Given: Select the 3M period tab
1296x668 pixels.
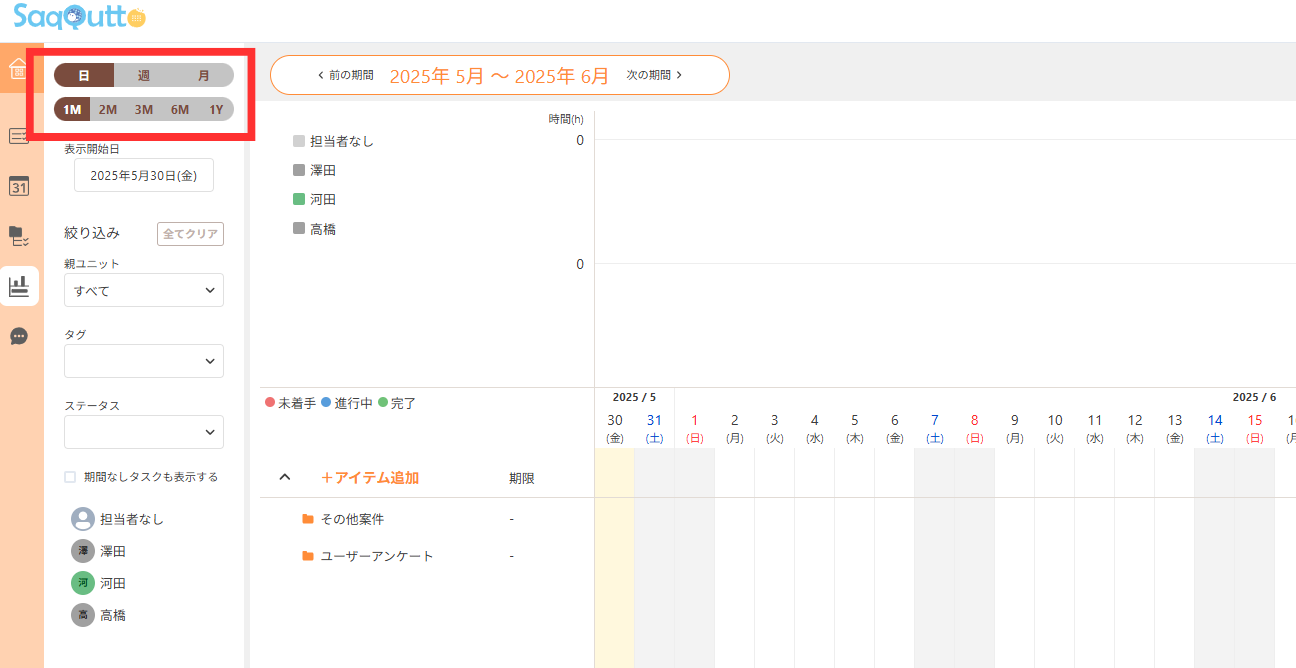Looking at the screenshot, I should tap(144, 109).
